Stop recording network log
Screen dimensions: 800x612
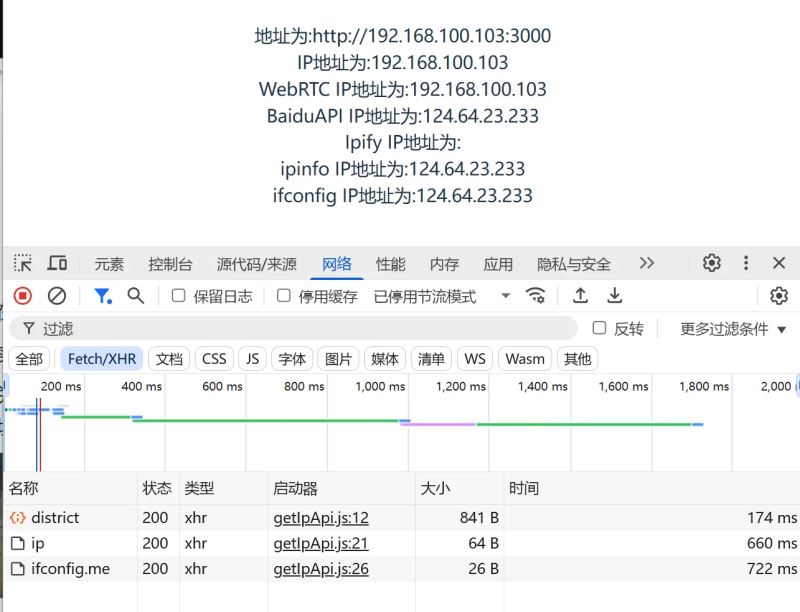[23, 296]
